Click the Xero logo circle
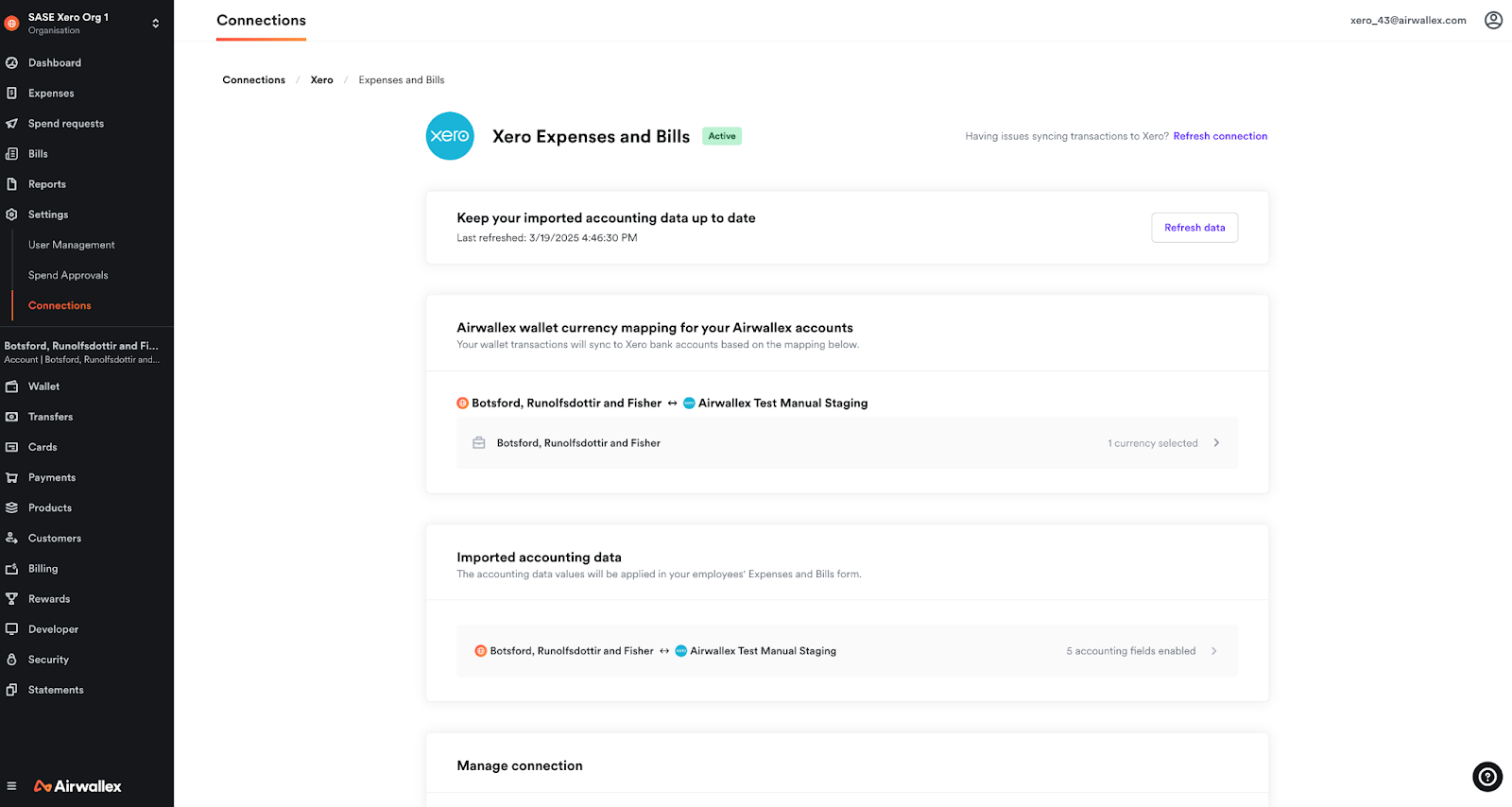This screenshot has width=1512, height=807. (450, 136)
